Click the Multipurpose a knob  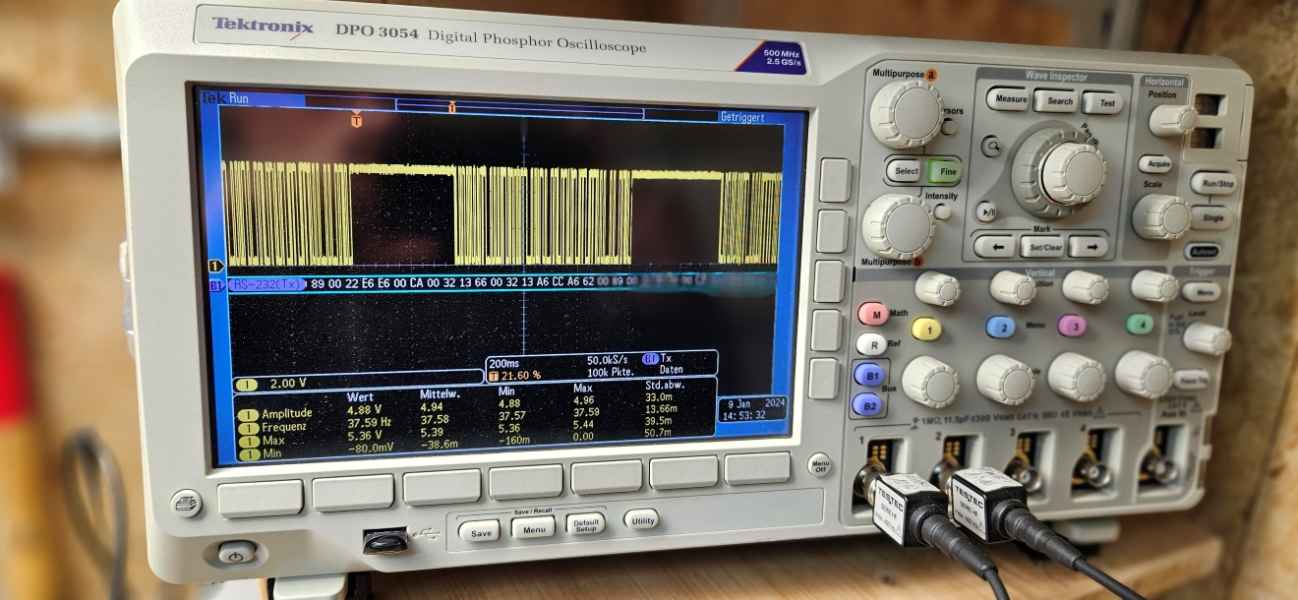tap(905, 113)
